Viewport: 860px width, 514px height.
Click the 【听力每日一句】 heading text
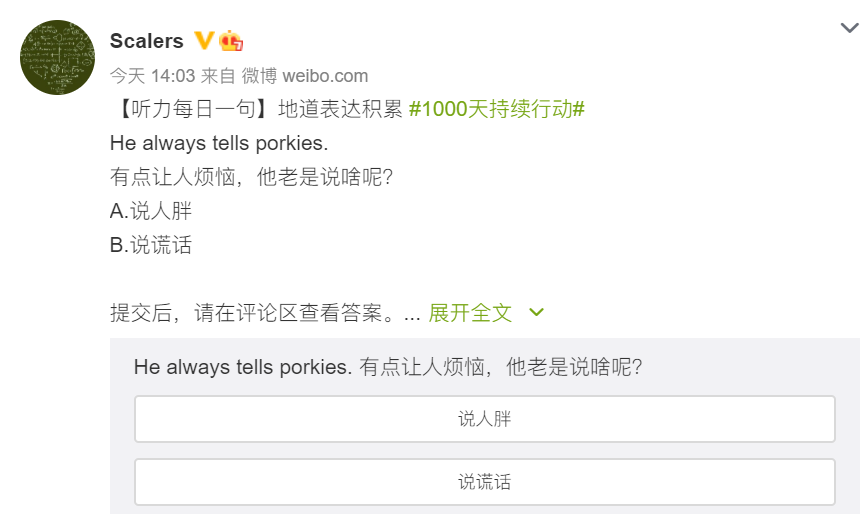pos(194,109)
